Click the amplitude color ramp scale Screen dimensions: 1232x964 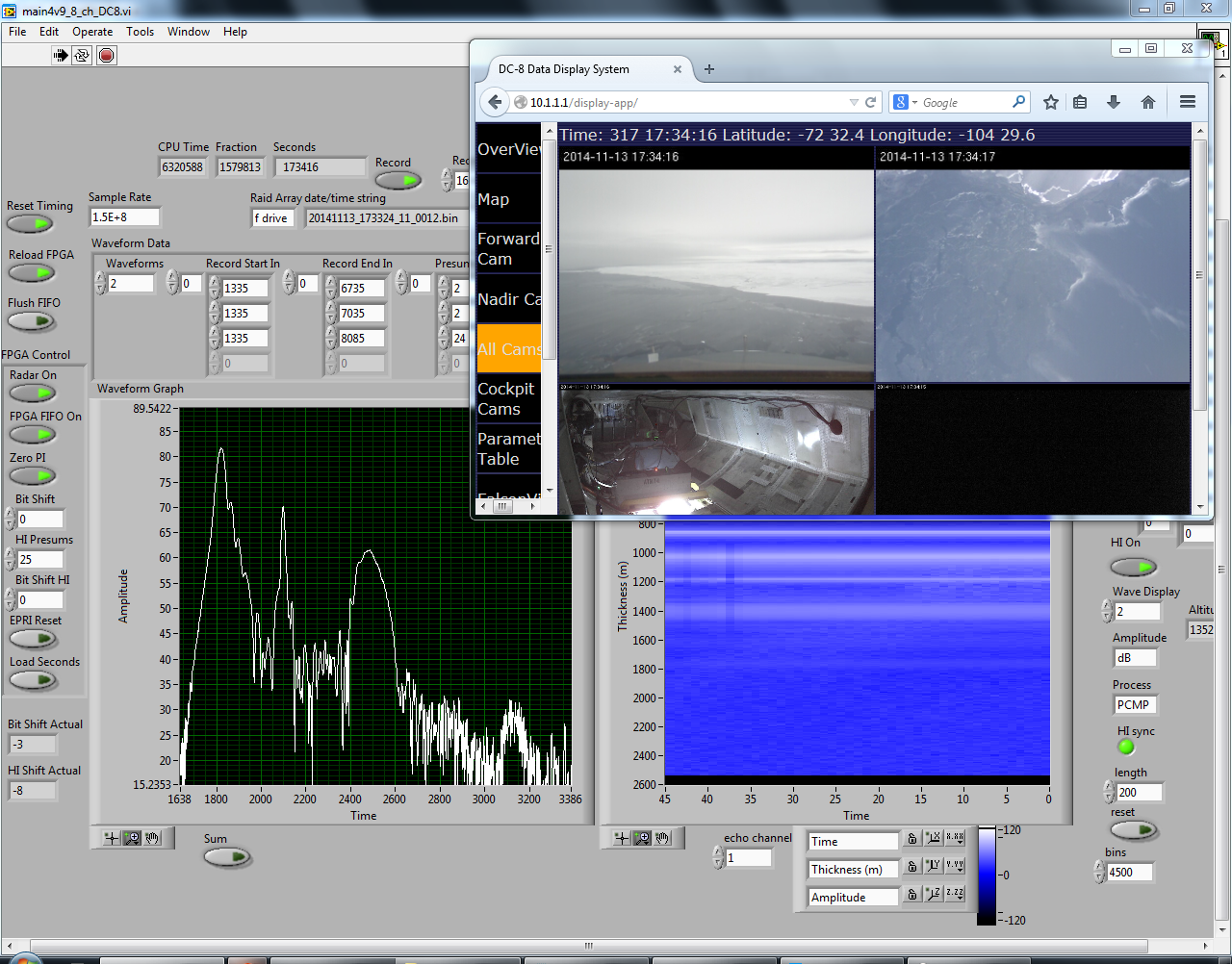pyautogui.click(x=987, y=875)
